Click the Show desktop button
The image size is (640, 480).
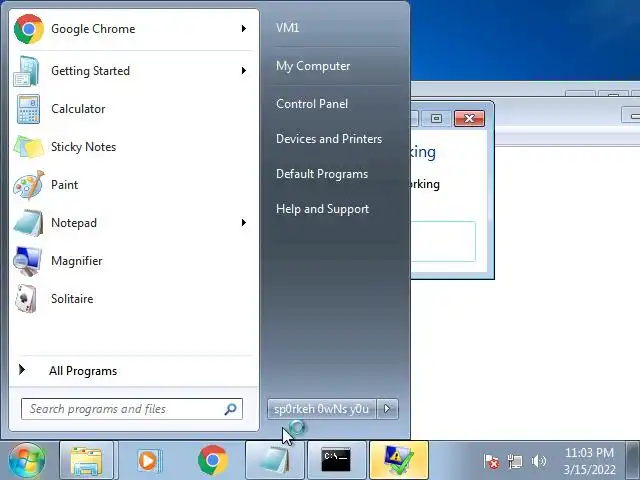pyautogui.click(x=633, y=460)
